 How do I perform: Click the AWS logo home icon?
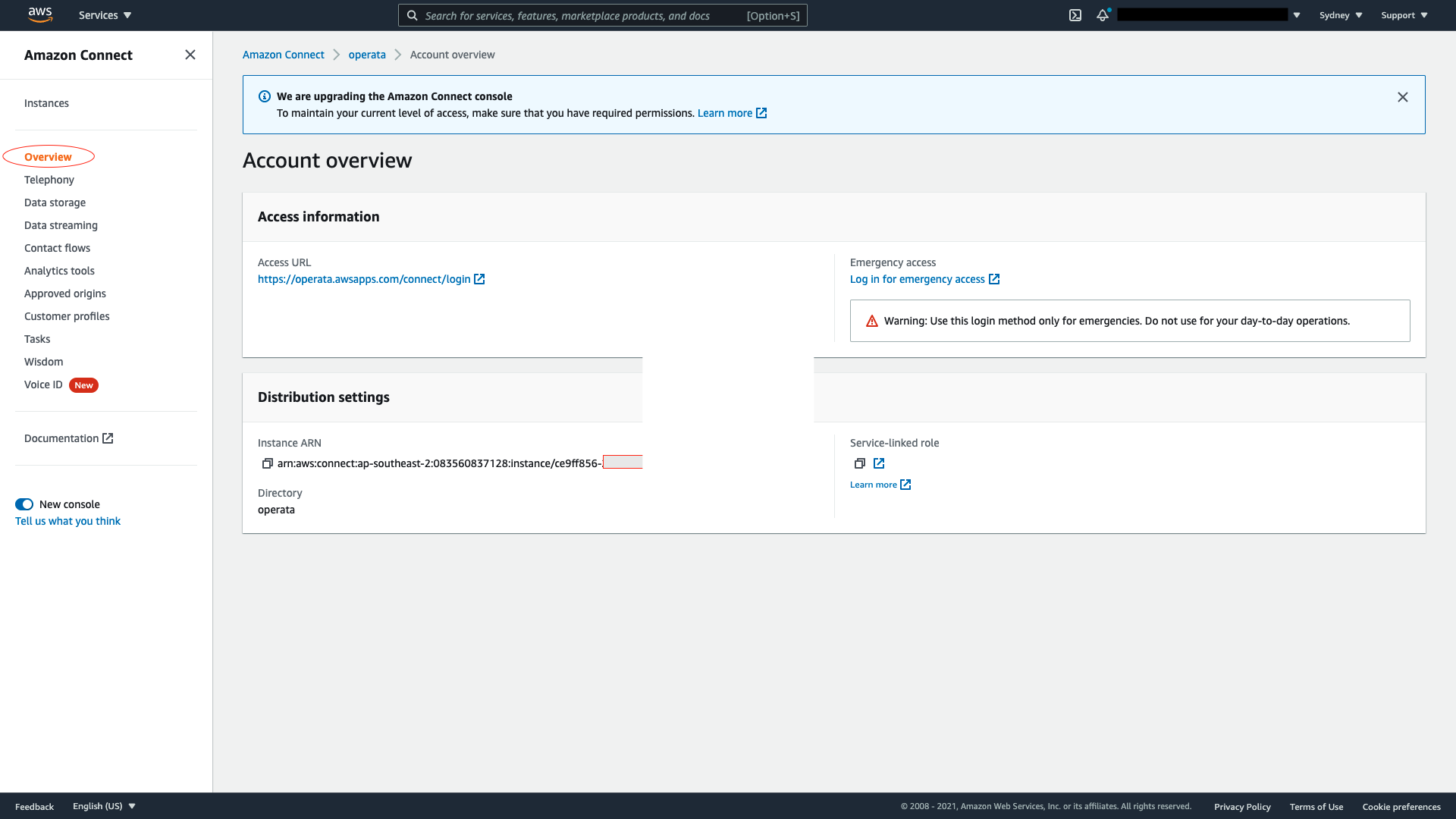(40, 14)
